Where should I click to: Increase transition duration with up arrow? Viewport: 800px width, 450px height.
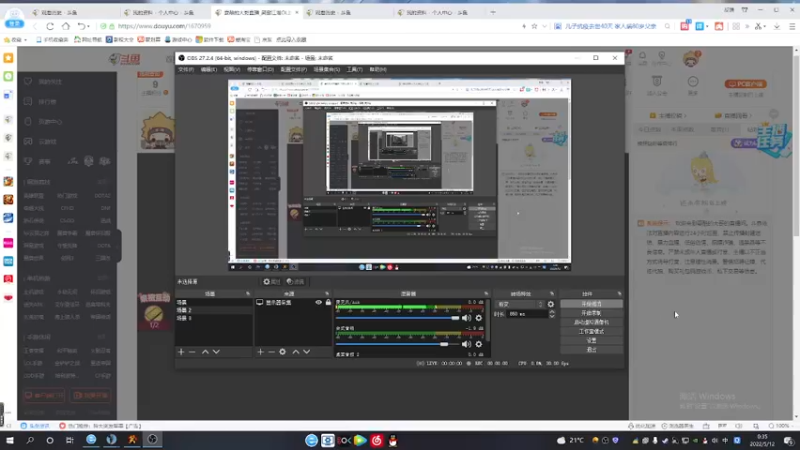click(x=552, y=312)
